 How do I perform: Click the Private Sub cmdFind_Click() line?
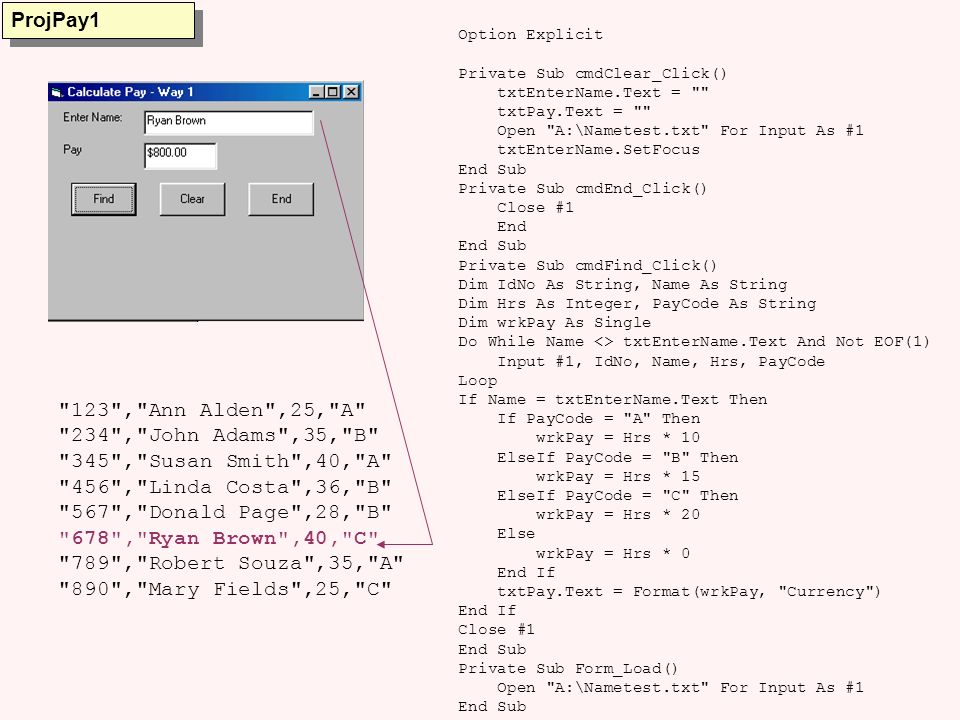(x=587, y=266)
